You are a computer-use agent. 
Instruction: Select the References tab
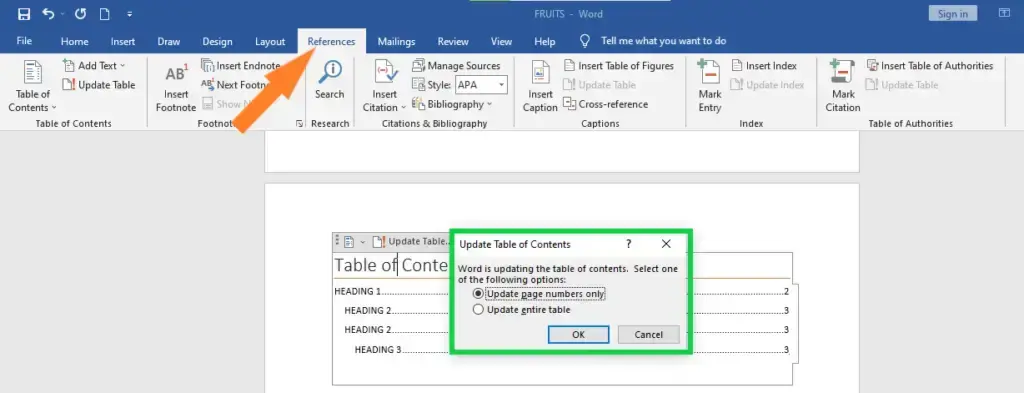(332, 41)
